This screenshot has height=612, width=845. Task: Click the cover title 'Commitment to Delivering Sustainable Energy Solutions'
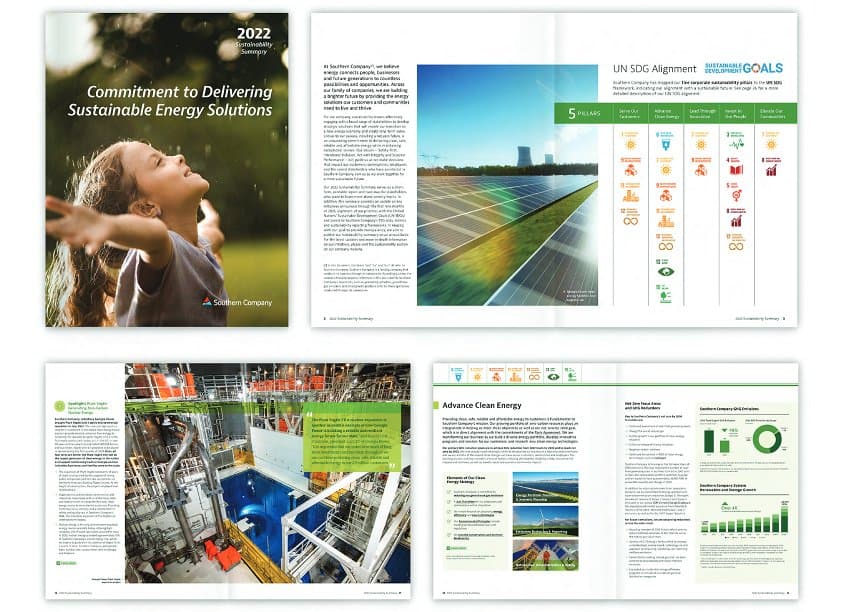click(x=170, y=101)
